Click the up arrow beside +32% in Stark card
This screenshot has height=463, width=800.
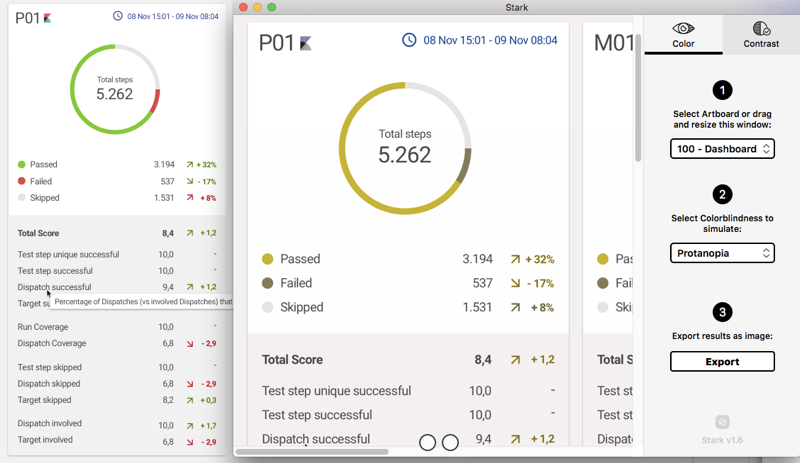click(x=515, y=260)
